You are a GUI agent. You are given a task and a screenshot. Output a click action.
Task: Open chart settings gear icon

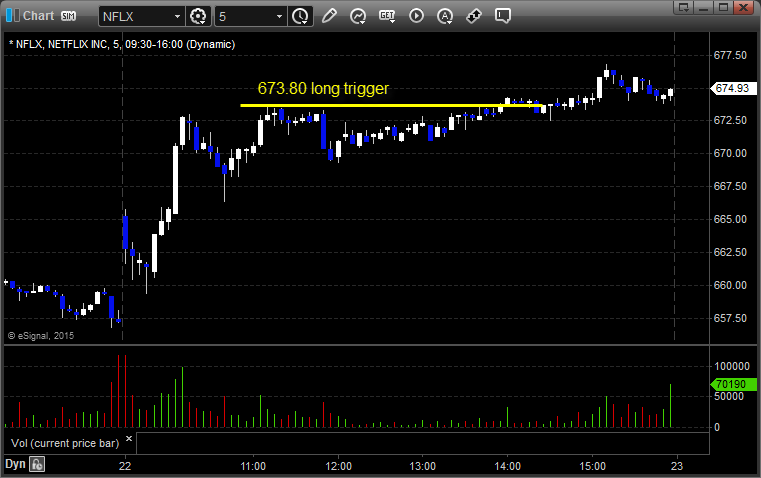pyautogui.click(x=198, y=16)
